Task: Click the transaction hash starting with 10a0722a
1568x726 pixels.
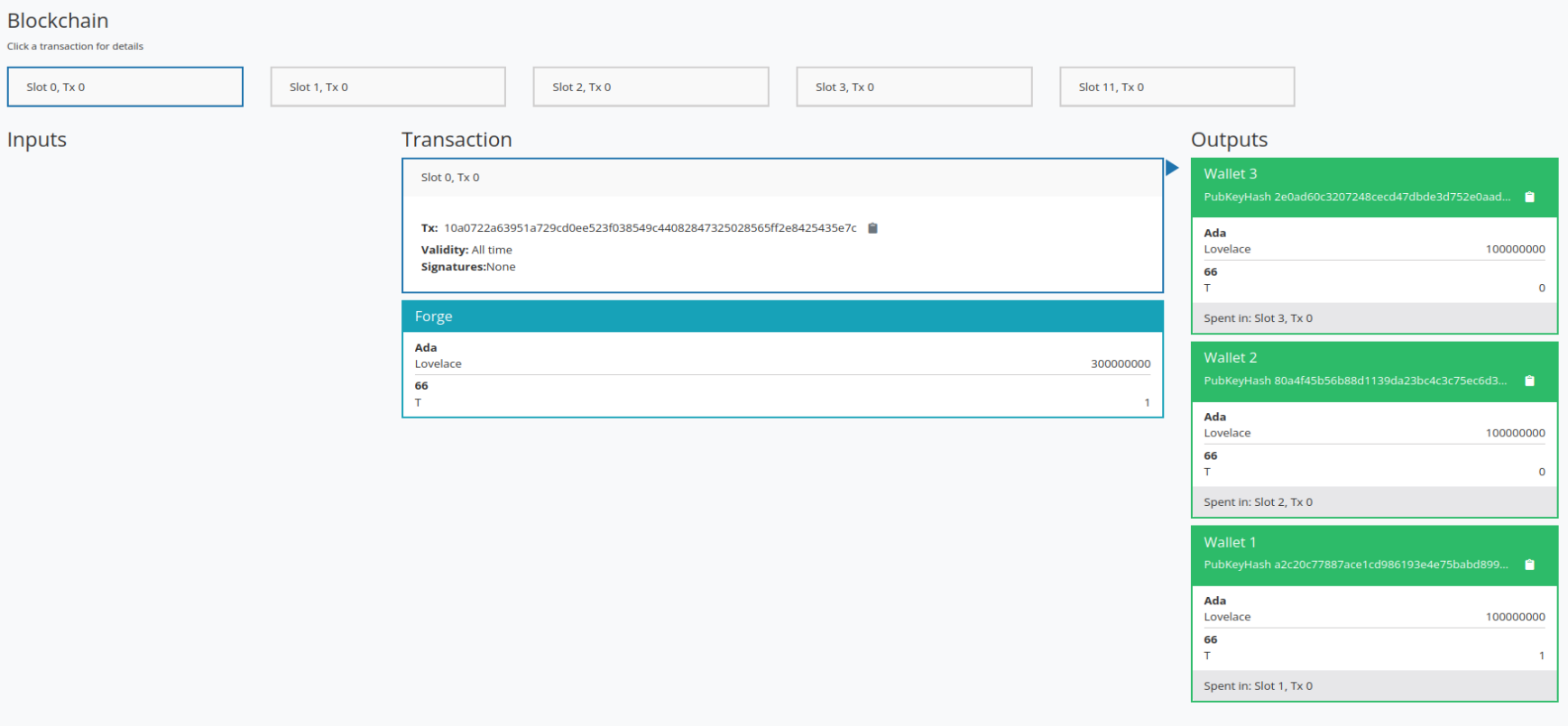Action: tap(650, 228)
